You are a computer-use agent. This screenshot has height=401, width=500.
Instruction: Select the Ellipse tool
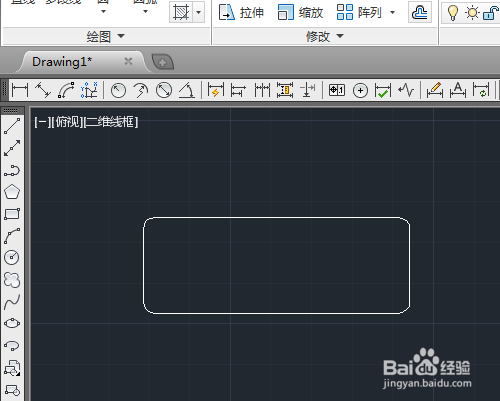(x=12, y=323)
